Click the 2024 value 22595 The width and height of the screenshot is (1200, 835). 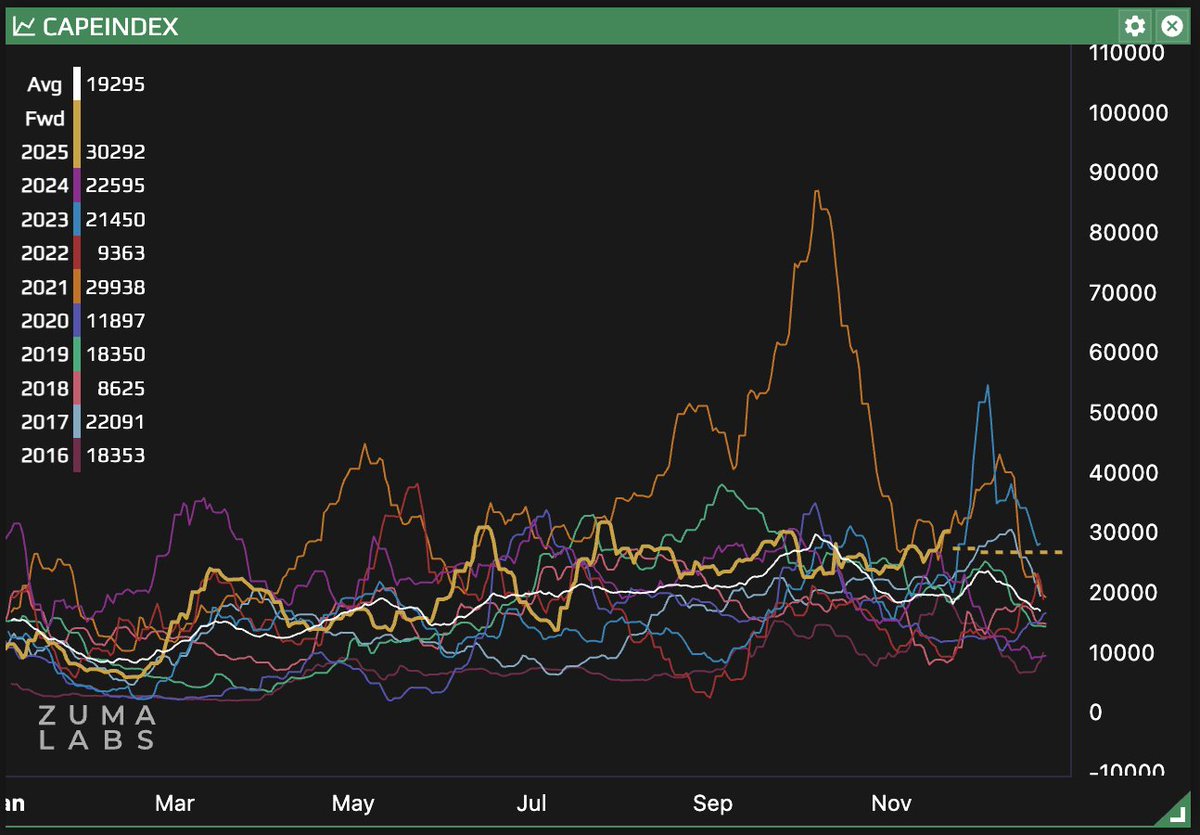(x=116, y=186)
